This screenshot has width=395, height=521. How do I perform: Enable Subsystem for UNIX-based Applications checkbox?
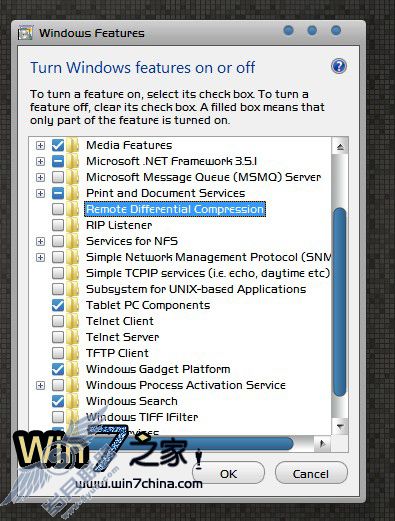tap(58, 289)
